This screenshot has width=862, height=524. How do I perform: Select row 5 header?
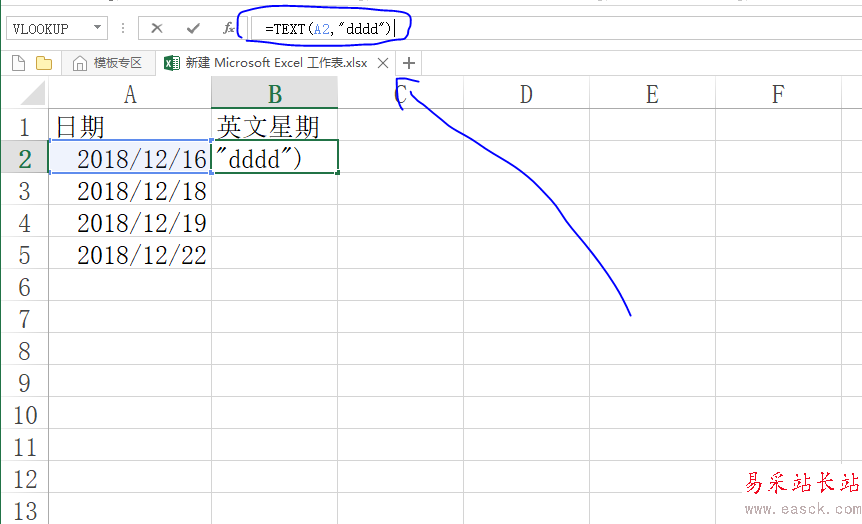[24, 255]
